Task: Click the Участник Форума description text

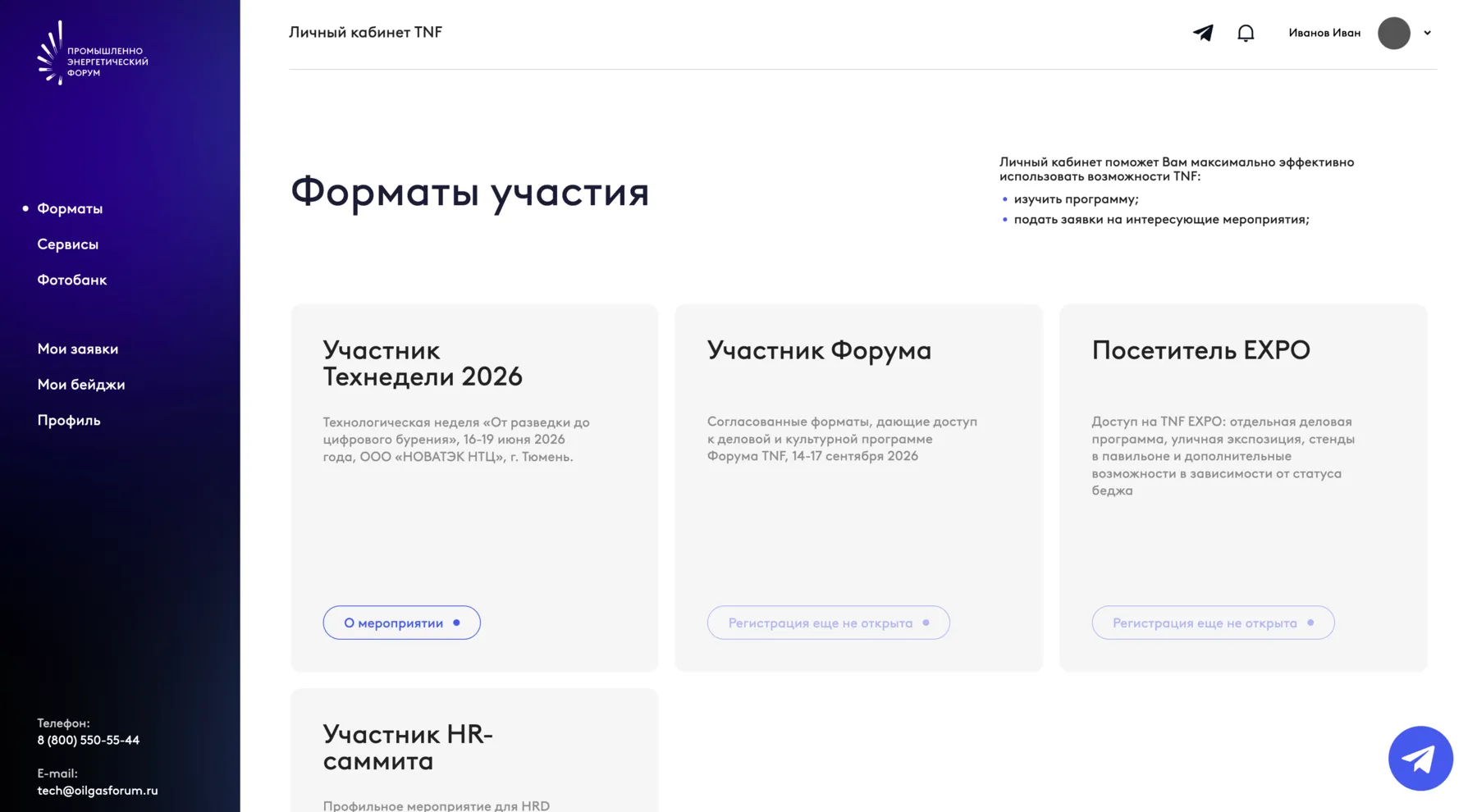Action: pyautogui.click(x=842, y=439)
